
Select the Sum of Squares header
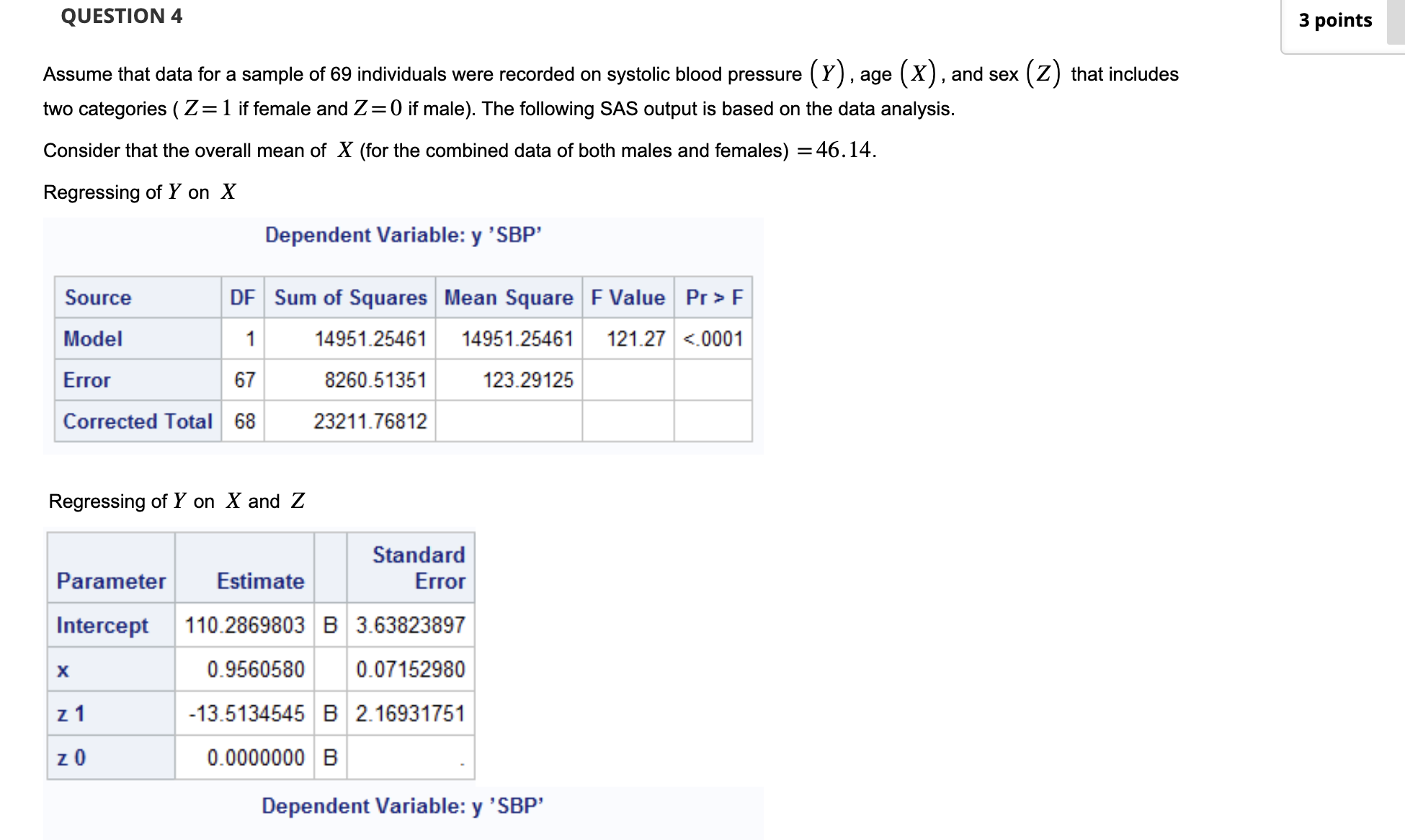tap(349, 298)
